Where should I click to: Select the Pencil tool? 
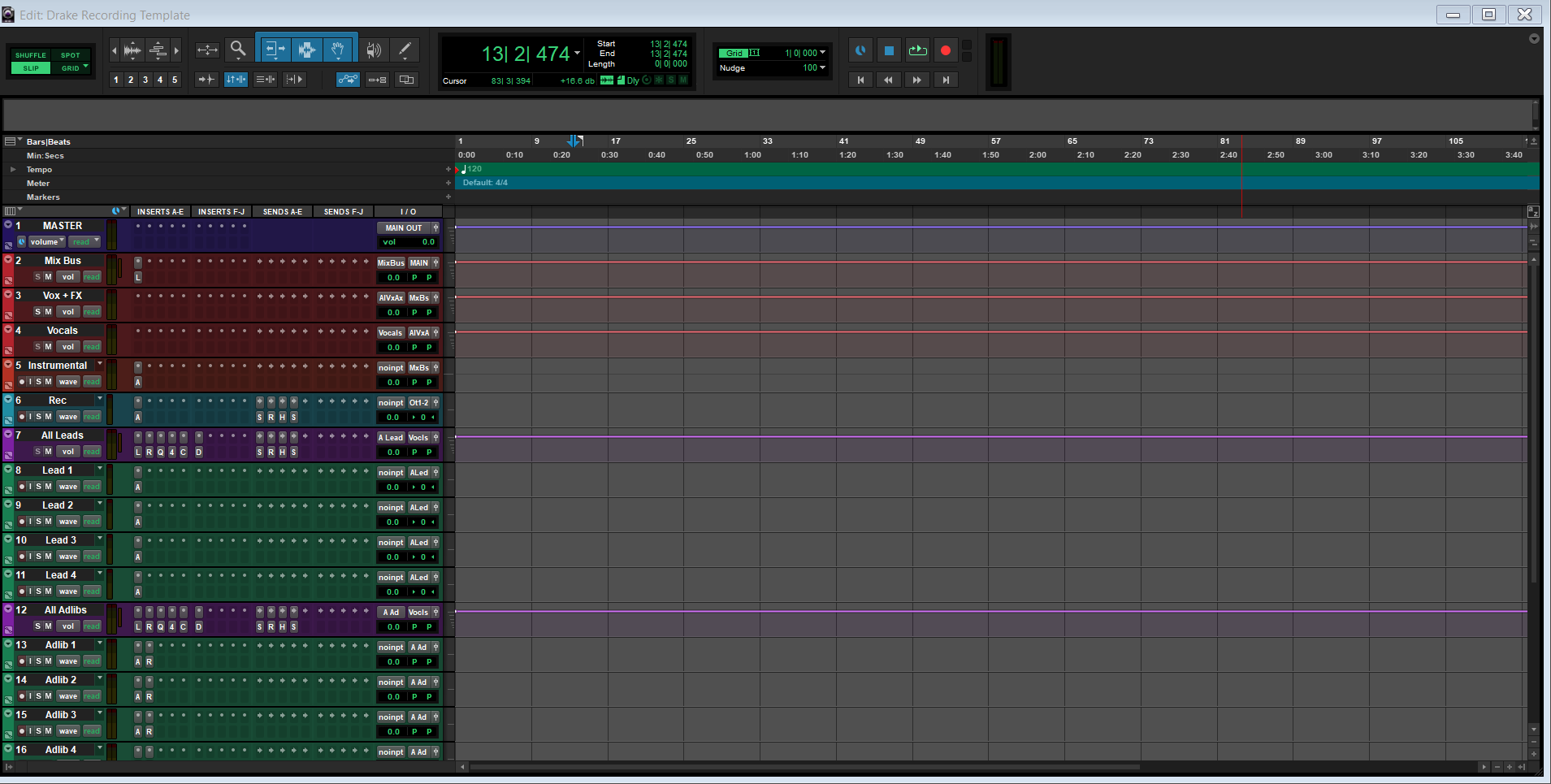coord(404,50)
